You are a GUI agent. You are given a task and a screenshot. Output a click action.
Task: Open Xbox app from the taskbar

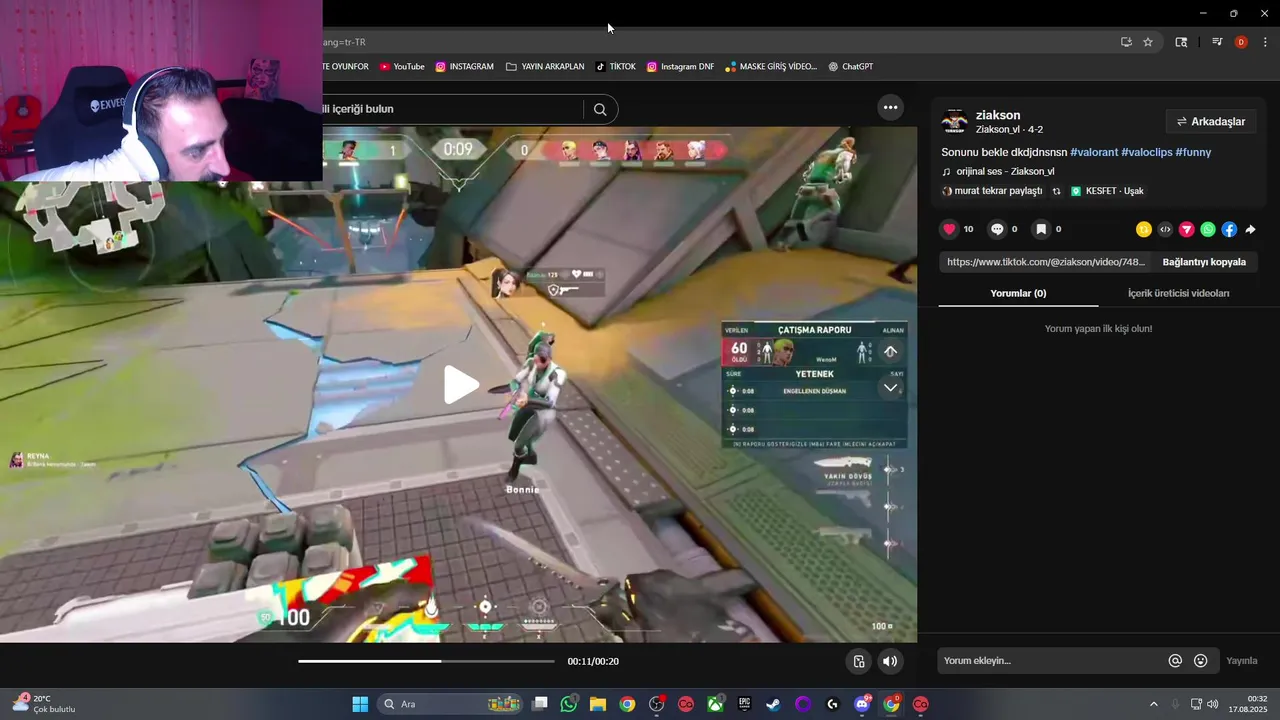tap(715, 704)
